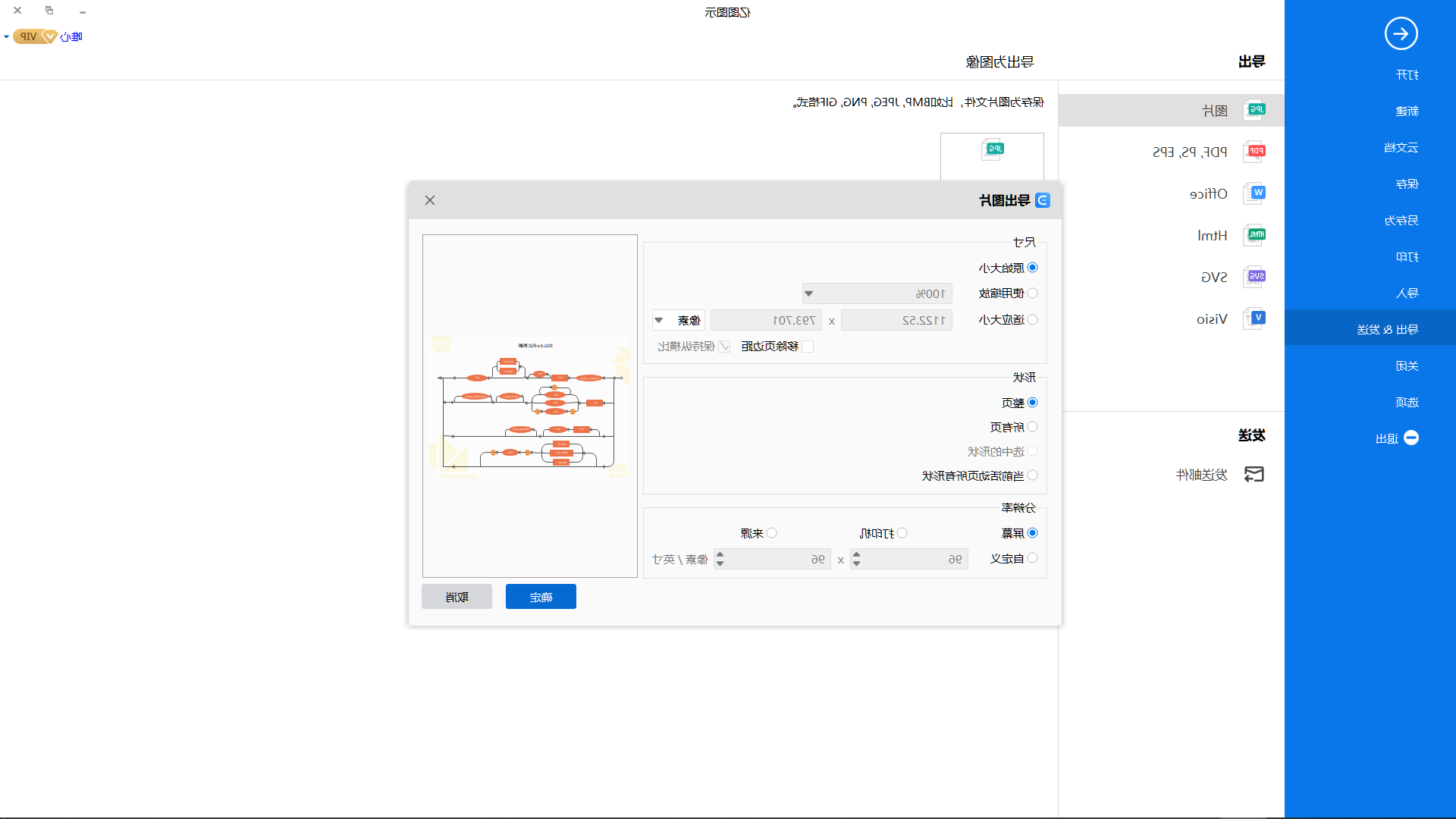This screenshot has width=1456, height=819.
Task: Select 当前活动页所有形状 radio option
Action: coord(1032,475)
